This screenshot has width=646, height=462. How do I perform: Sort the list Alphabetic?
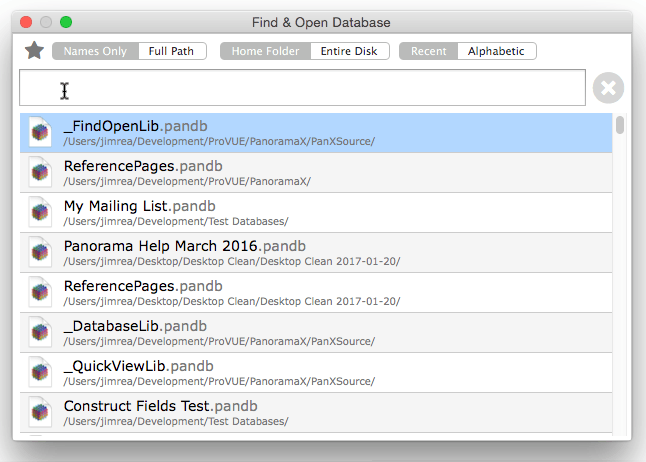496,51
